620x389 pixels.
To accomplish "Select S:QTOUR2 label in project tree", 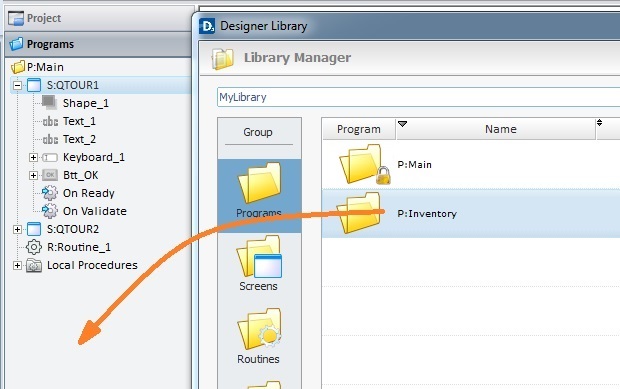I will tap(73, 229).
